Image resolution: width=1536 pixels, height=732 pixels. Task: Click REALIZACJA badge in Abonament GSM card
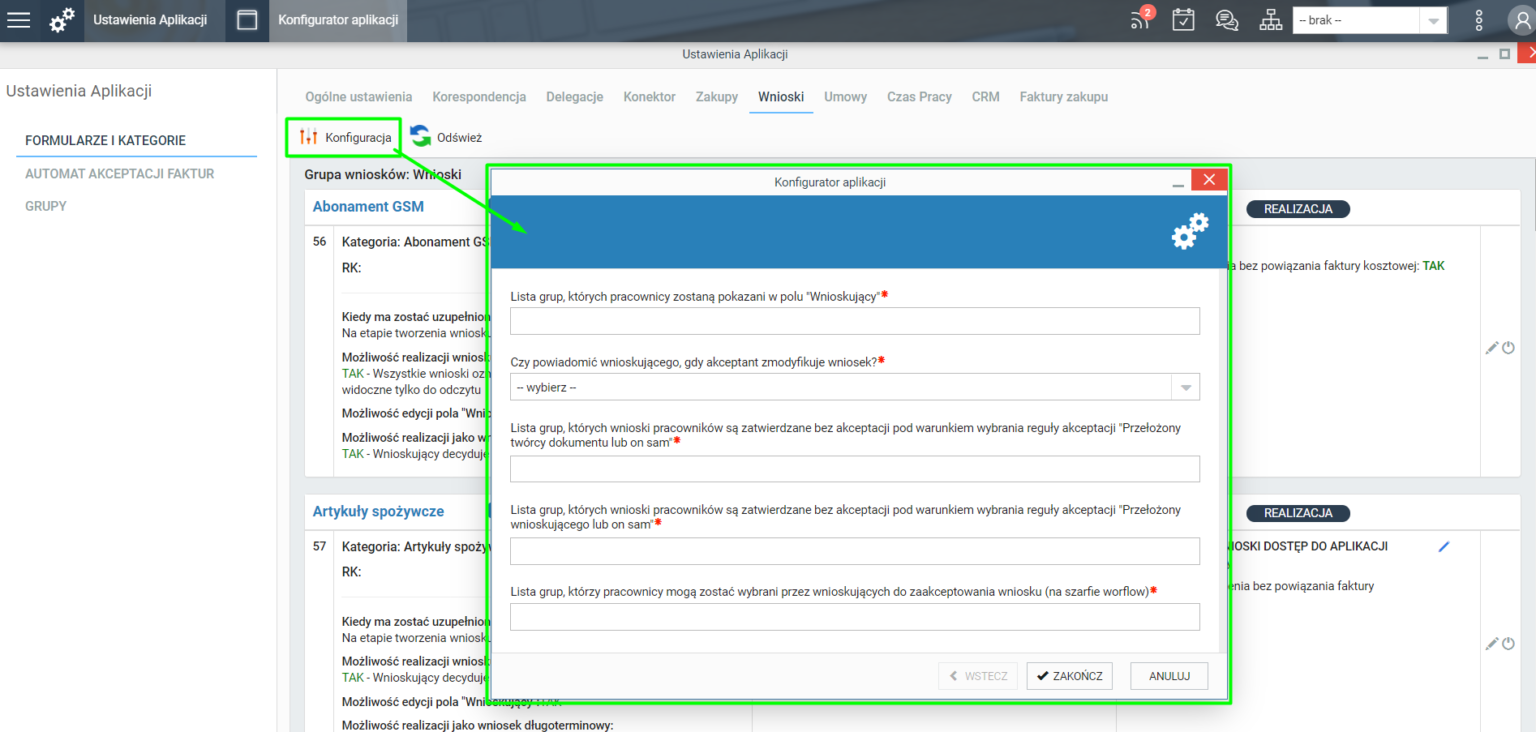pos(1298,209)
